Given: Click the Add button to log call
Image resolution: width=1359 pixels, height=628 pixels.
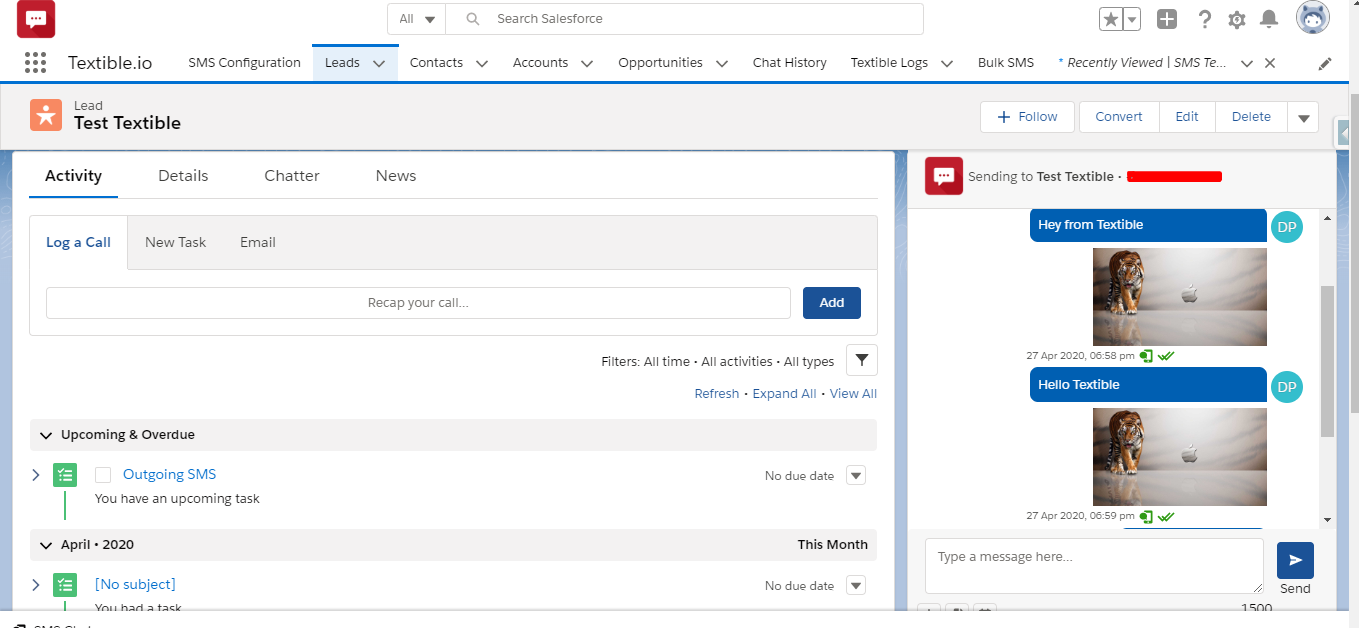Looking at the screenshot, I should pos(832,303).
